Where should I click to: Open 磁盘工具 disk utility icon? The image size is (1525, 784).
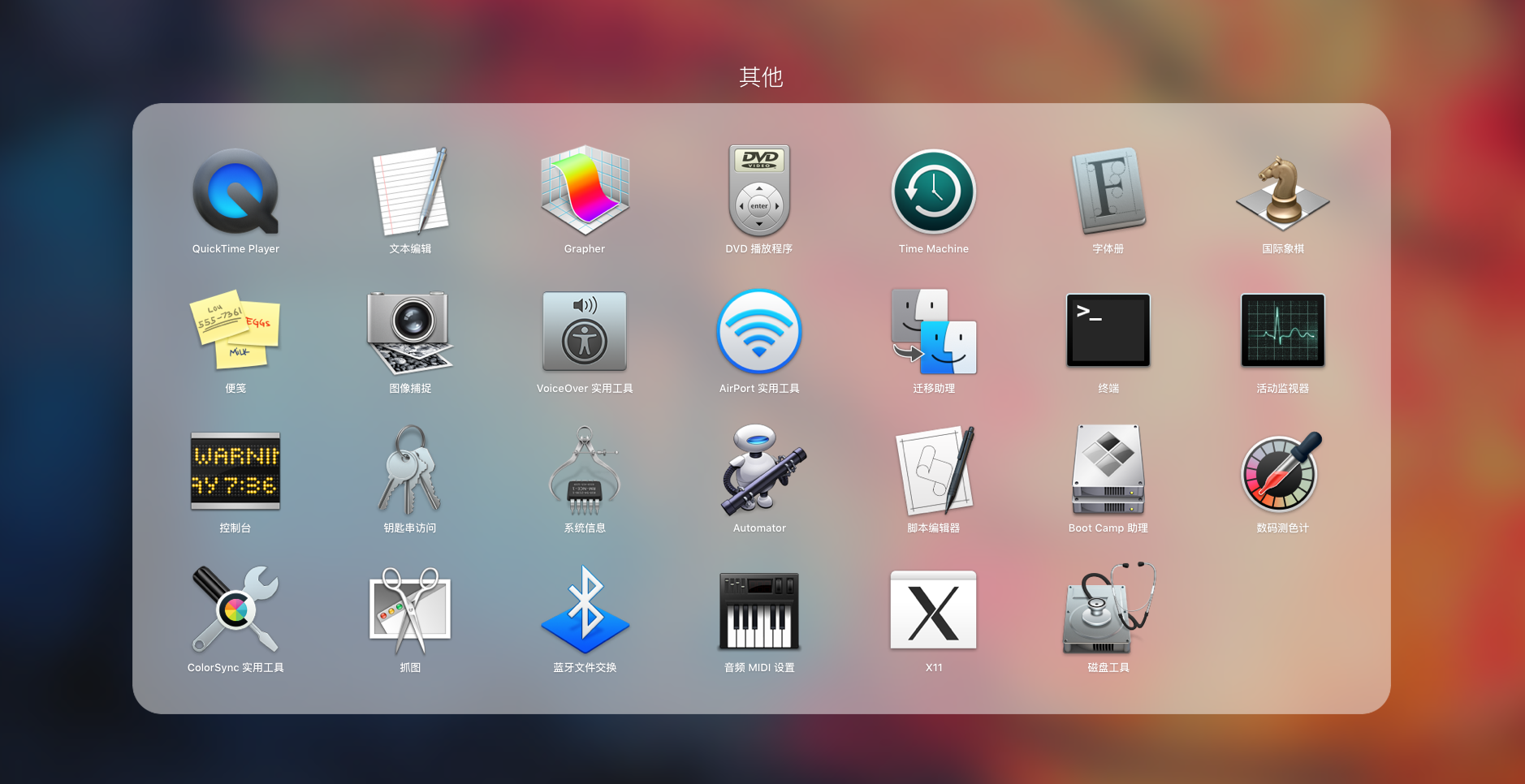click(x=1108, y=608)
